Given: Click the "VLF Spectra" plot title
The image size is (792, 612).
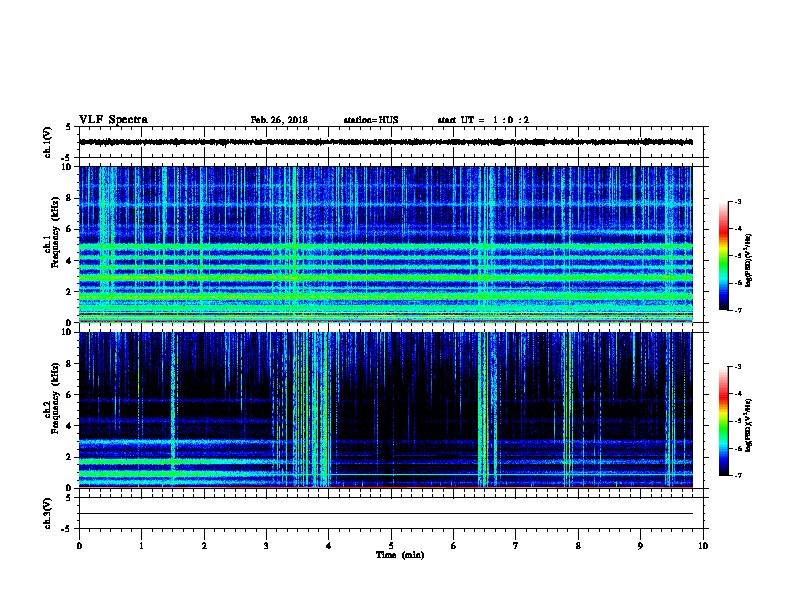Looking at the screenshot, I should coord(113,120).
